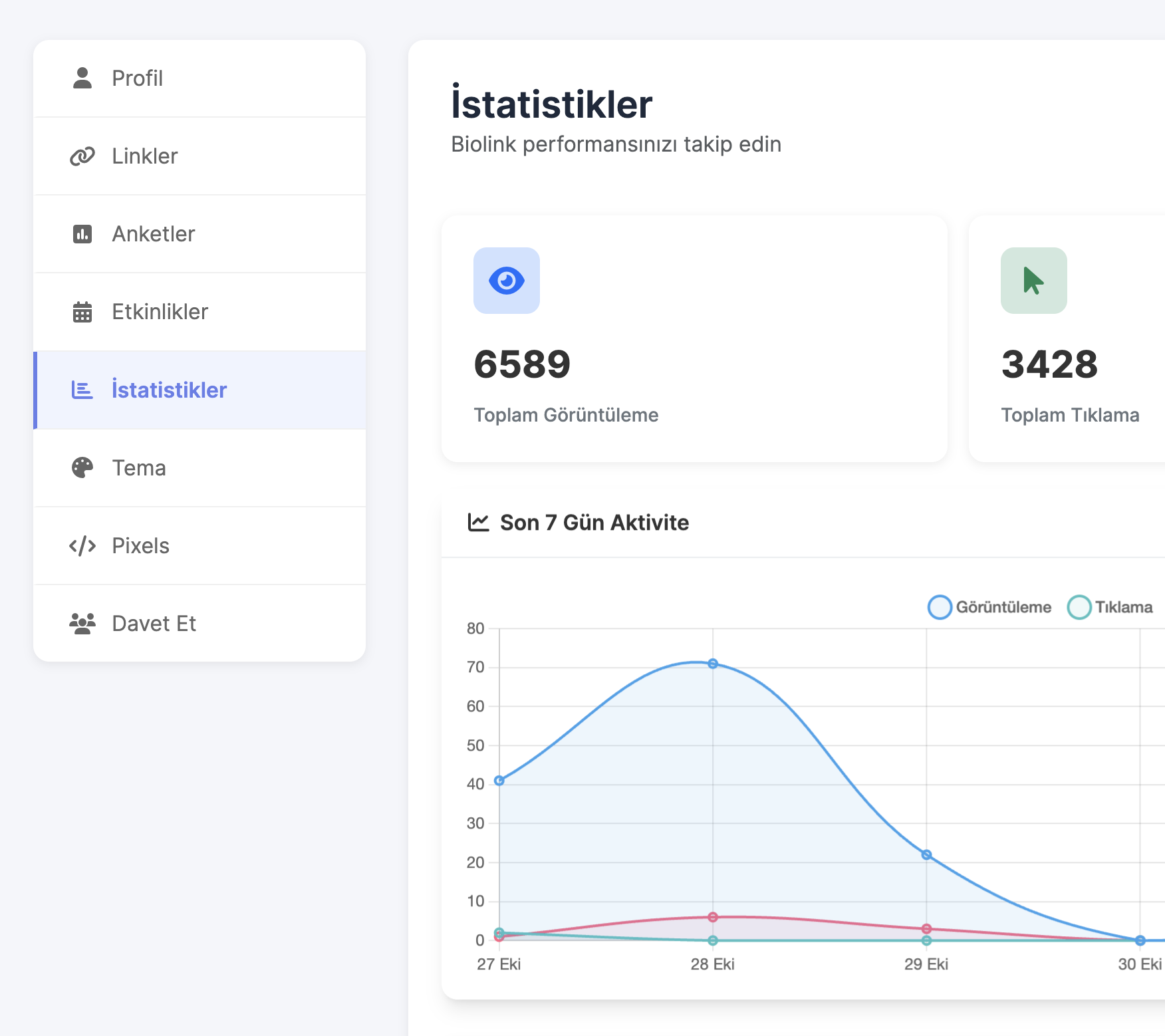1165x1036 pixels.
Task: Click the Profil person icon
Action: (x=82, y=78)
